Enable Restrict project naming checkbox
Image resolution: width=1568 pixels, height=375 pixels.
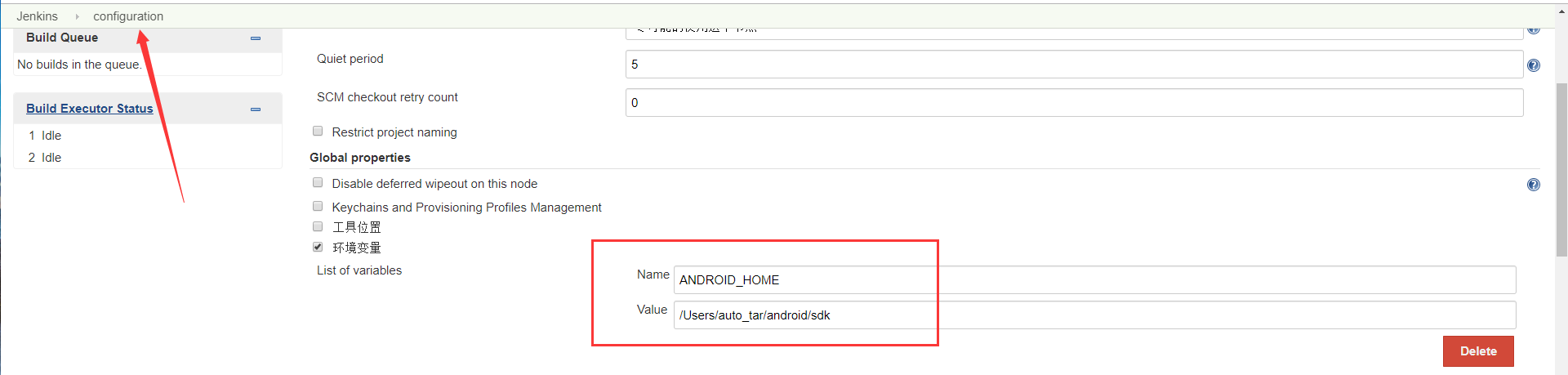click(318, 132)
